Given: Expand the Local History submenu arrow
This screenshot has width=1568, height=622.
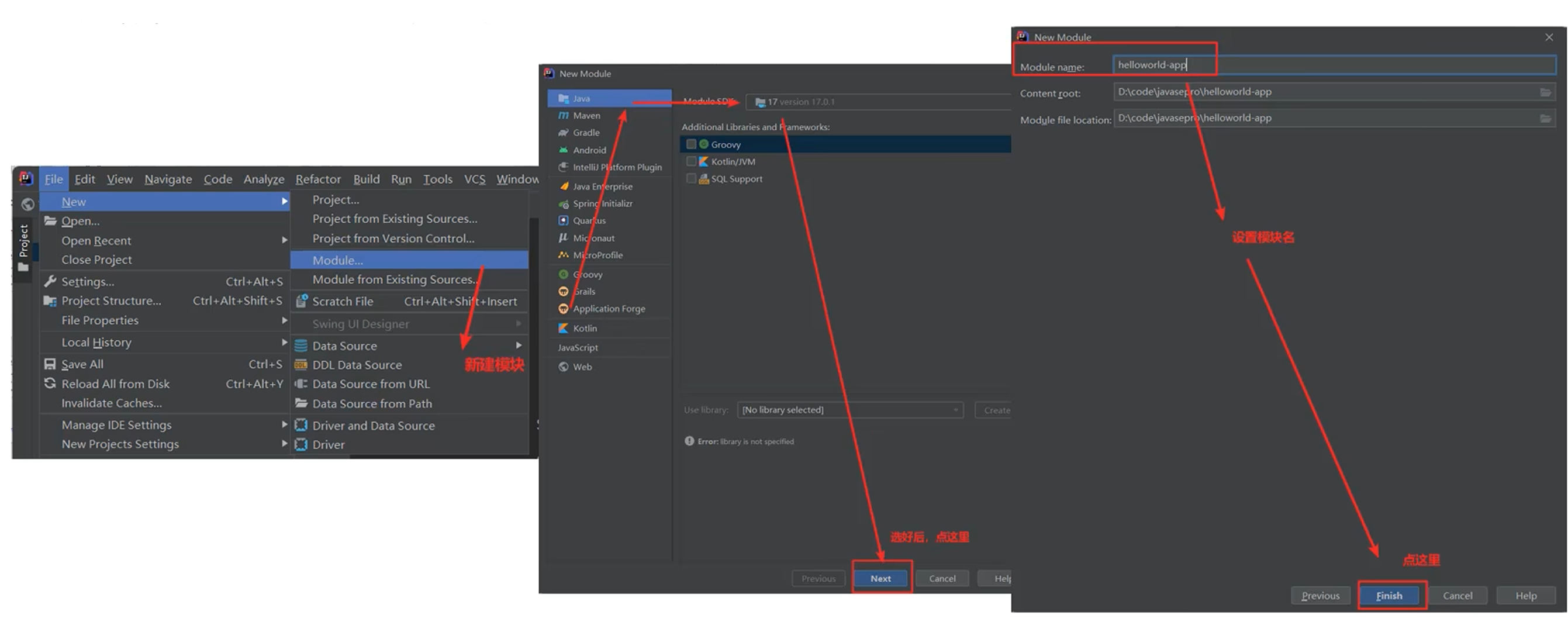Looking at the screenshot, I should (284, 342).
